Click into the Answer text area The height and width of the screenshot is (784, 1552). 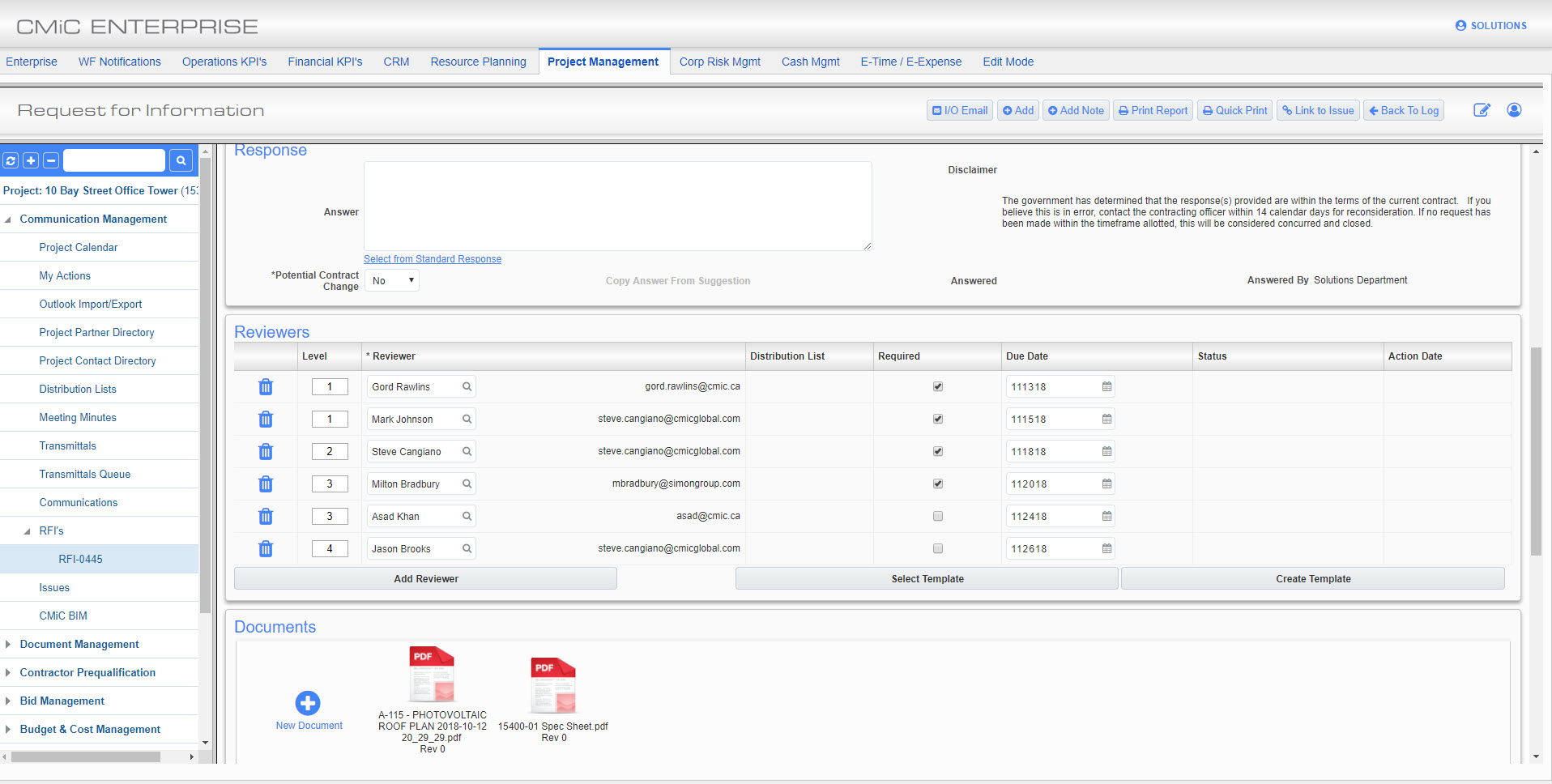pos(617,207)
